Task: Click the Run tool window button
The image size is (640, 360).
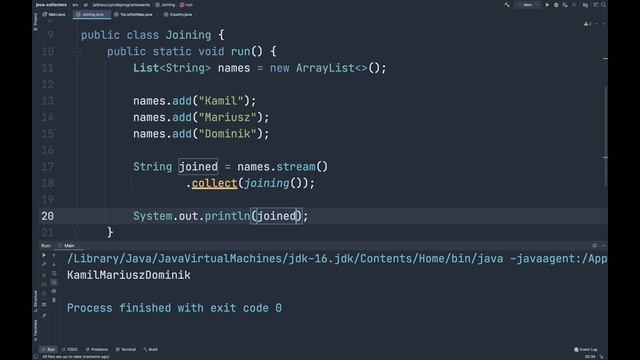Action: point(48,349)
